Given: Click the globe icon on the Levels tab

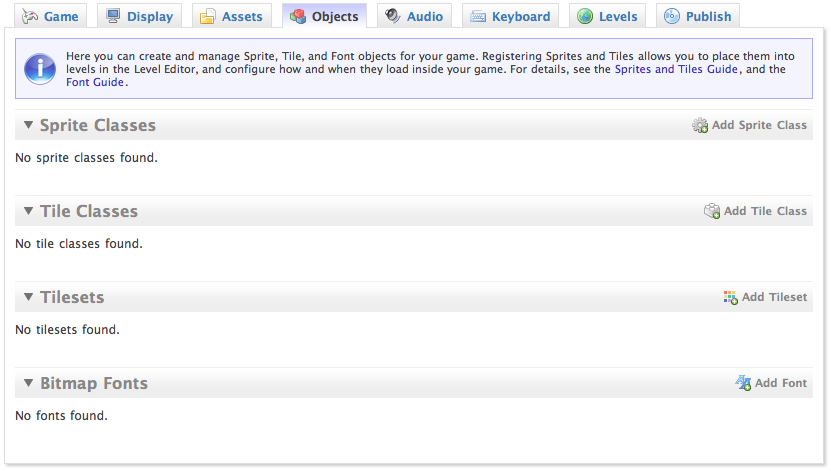Looking at the screenshot, I should pos(585,16).
